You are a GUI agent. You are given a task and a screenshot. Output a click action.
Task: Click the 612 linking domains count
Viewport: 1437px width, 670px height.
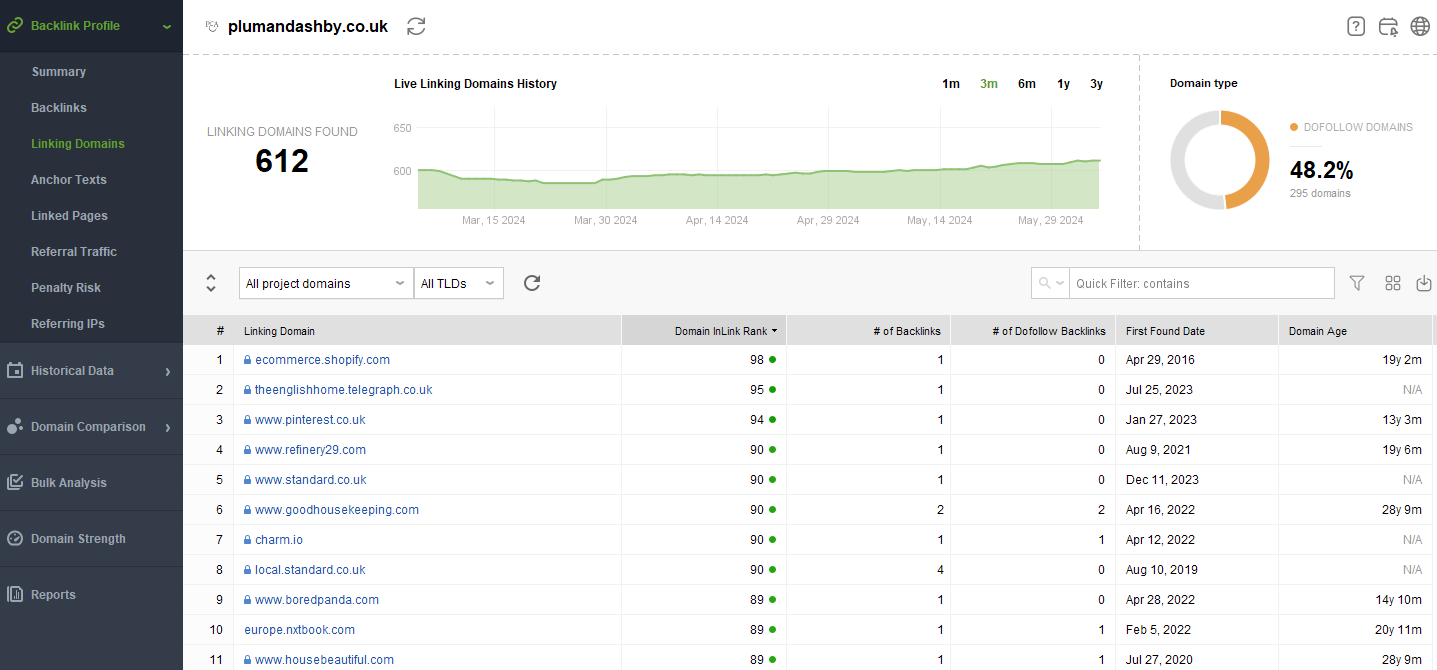tap(282, 161)
